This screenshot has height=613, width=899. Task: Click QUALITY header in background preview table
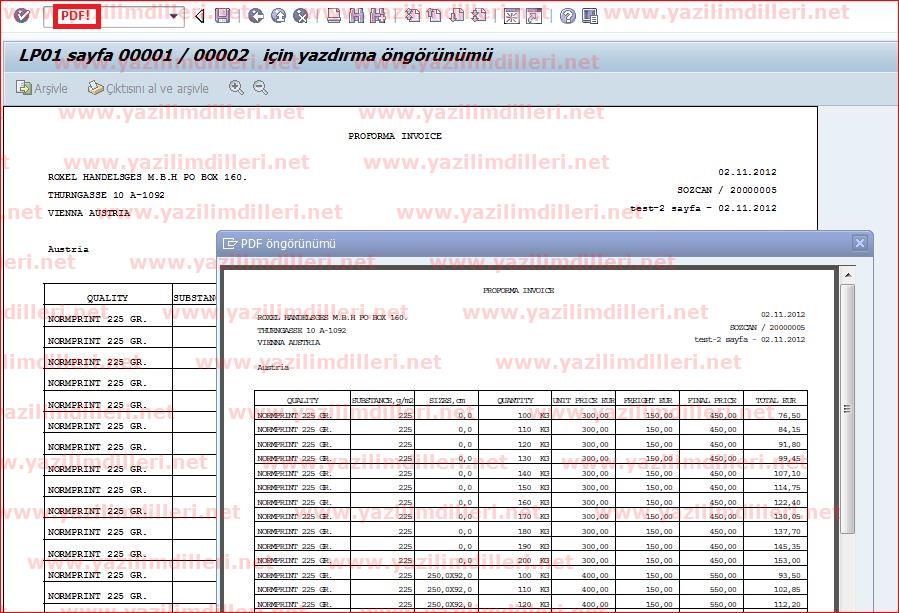pyautogui.click(x=107, y=298)
